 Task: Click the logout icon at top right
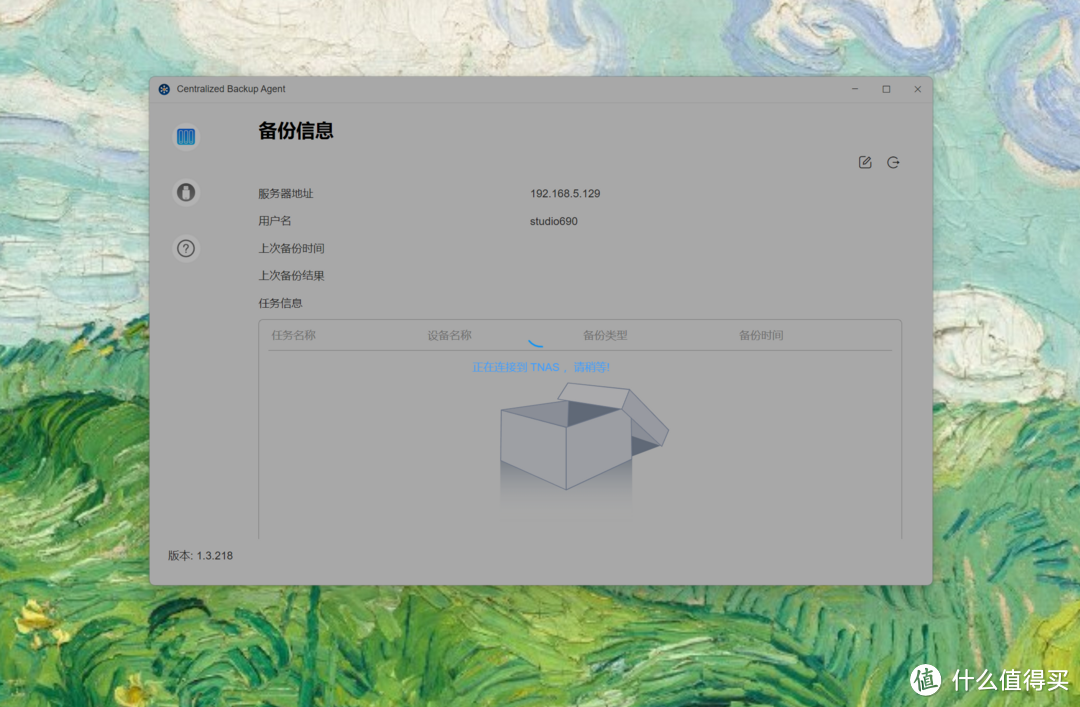pyautogui.click(x=893, y=162)
